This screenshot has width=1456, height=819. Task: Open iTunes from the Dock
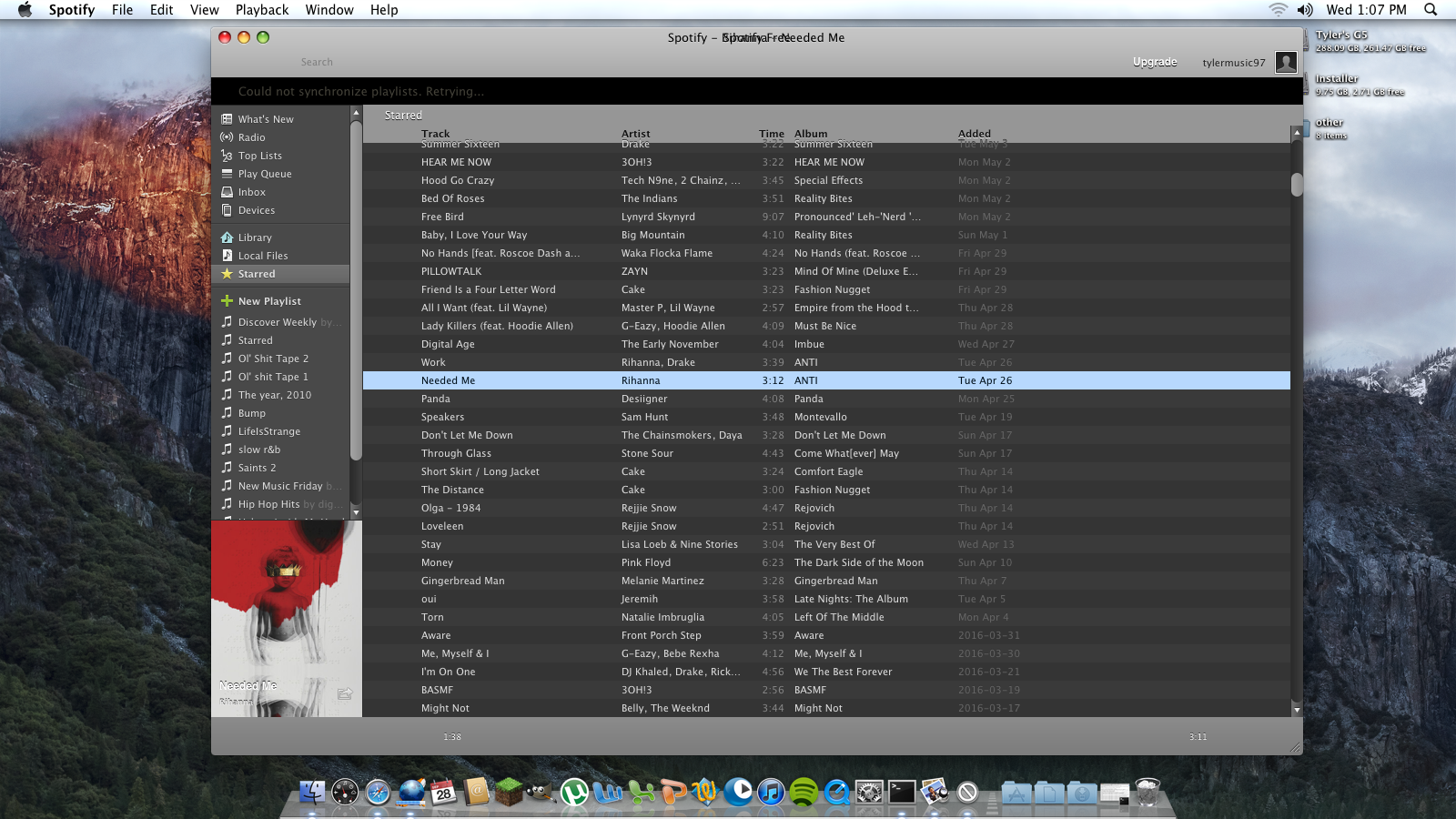coord(771,793)
